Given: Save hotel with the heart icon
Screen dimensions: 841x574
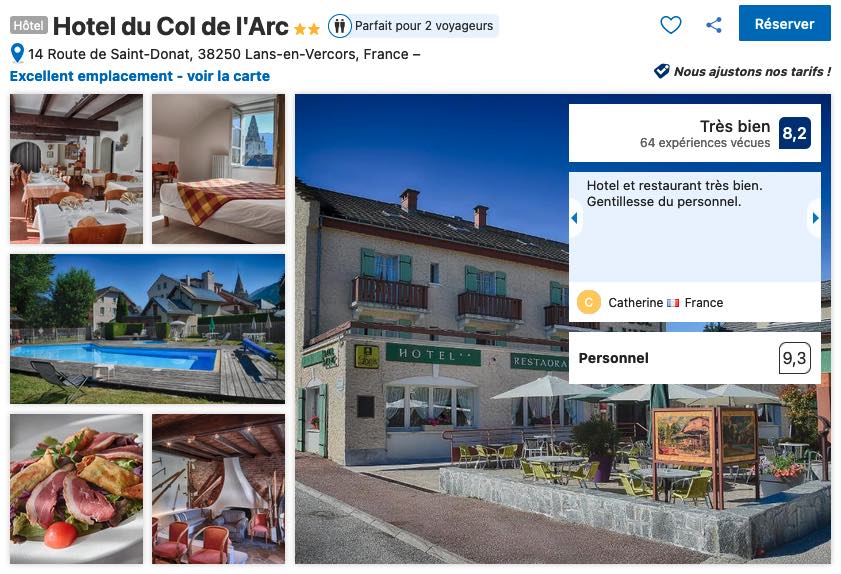Looking at the screenshot, I should [x=670, y=25].
